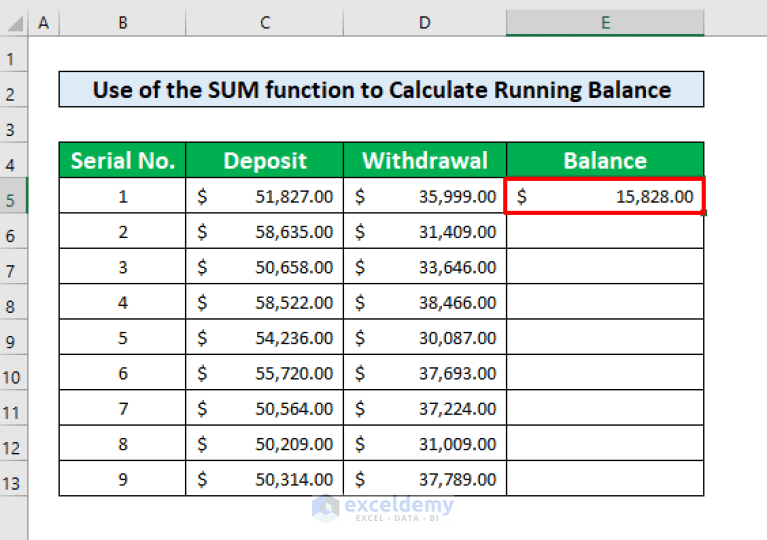Select deposit cell 58,522.00
This screenshot has height=540, width=767.
click(265, 302)
